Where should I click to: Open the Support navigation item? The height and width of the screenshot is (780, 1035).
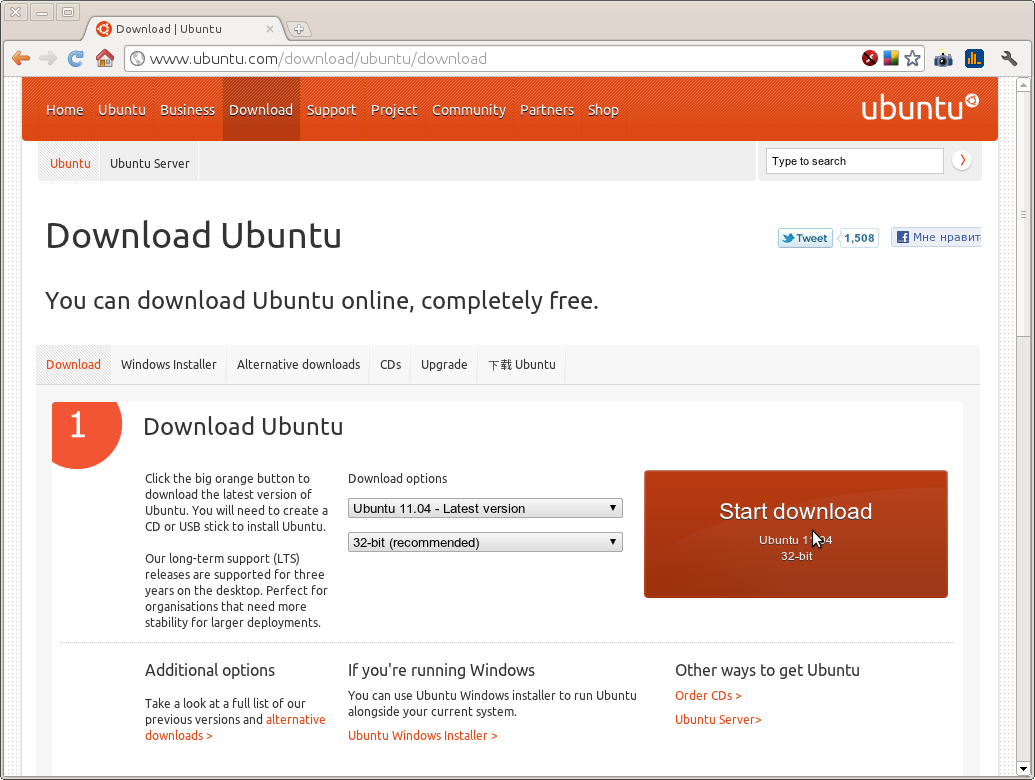(331, 110)
